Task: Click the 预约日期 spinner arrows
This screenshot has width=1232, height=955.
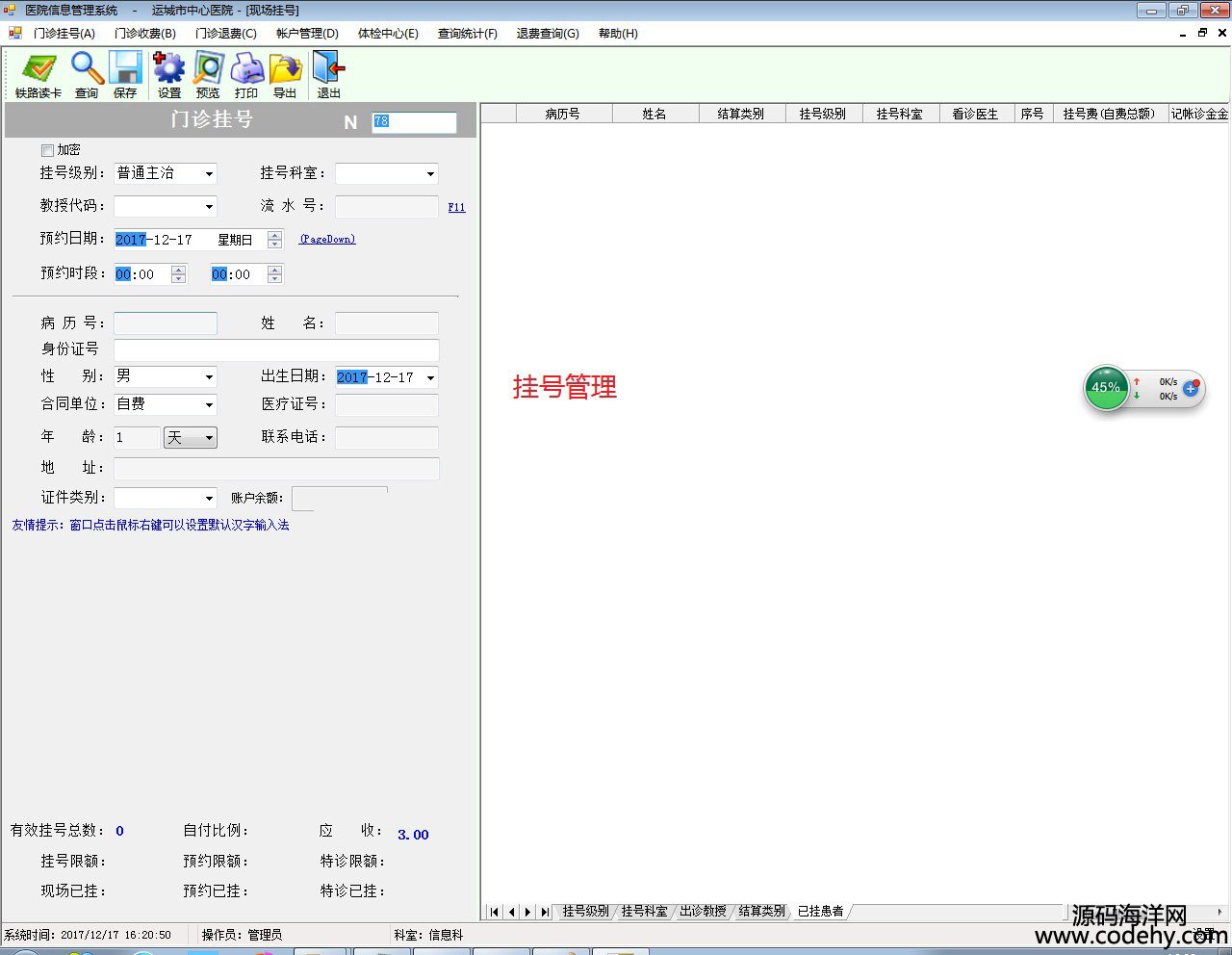Action: (275, 240)
